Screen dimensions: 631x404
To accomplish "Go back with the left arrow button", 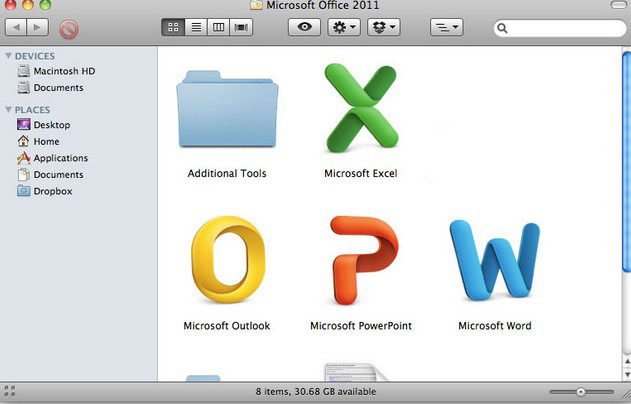I will click(16, 27).
